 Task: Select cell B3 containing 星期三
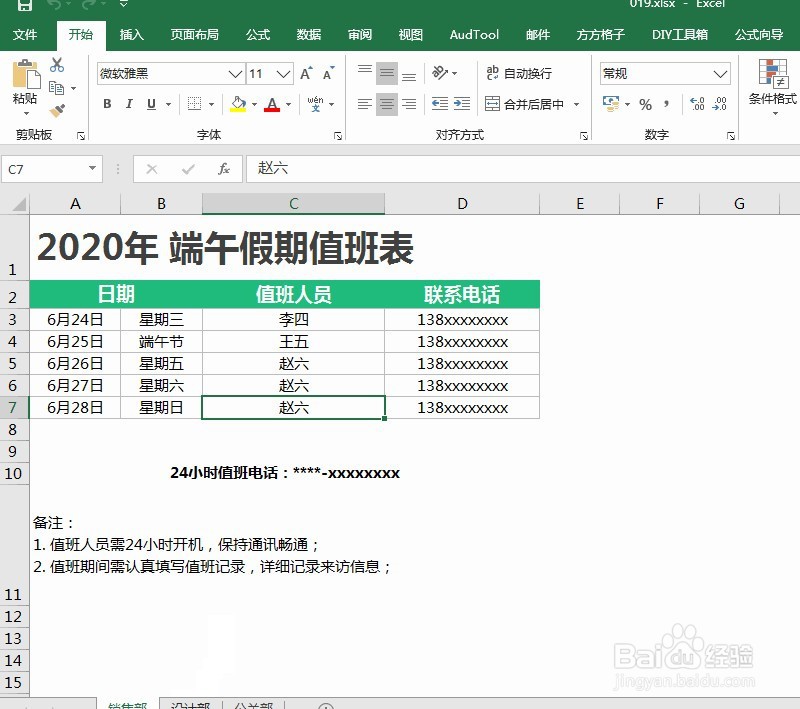[x=160, y=320]
